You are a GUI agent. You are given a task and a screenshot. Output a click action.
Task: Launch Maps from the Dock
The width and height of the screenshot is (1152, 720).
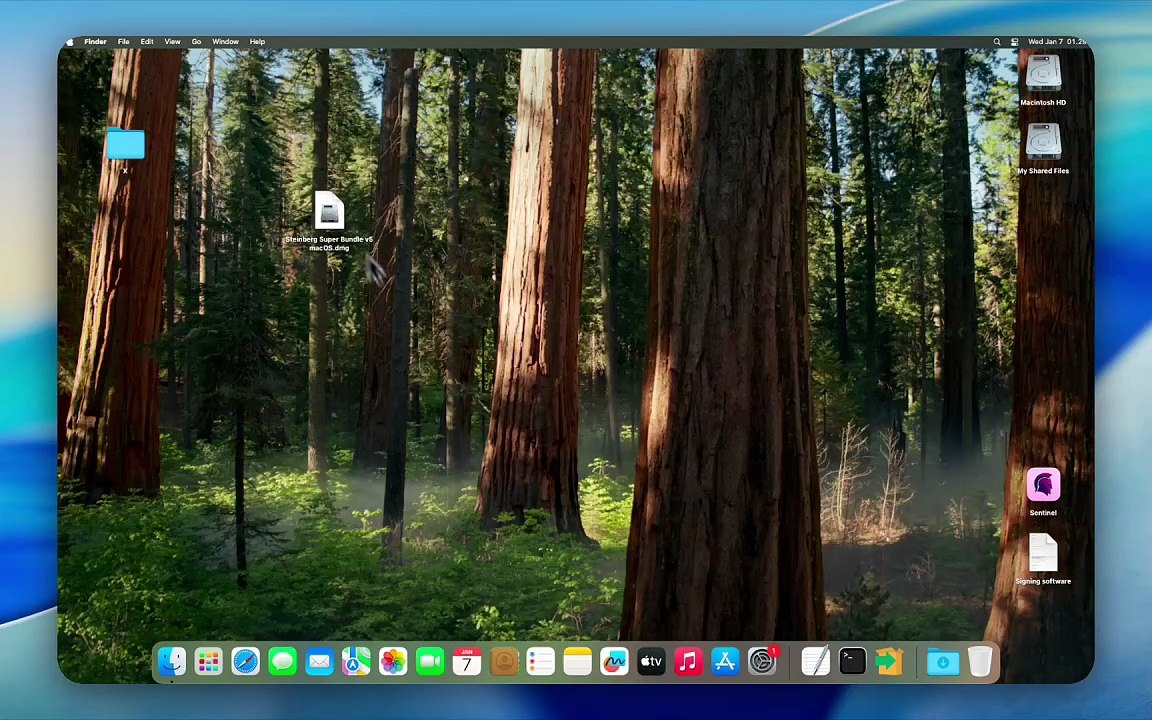(356, 661)
